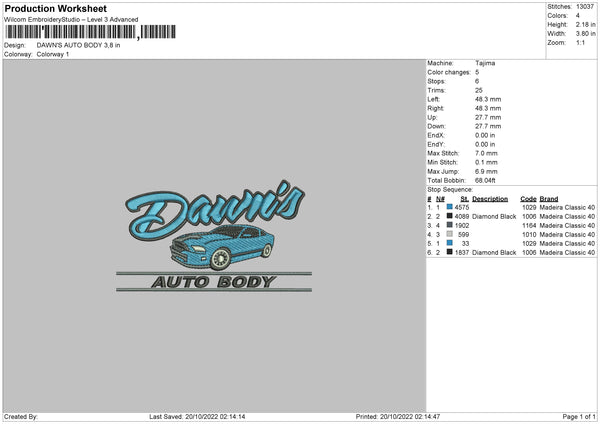Image resolution: width=600 pixels, height=424 pixels.
Task: Click the light gray swatch beside 599 stitches
Action: (450, 234)
